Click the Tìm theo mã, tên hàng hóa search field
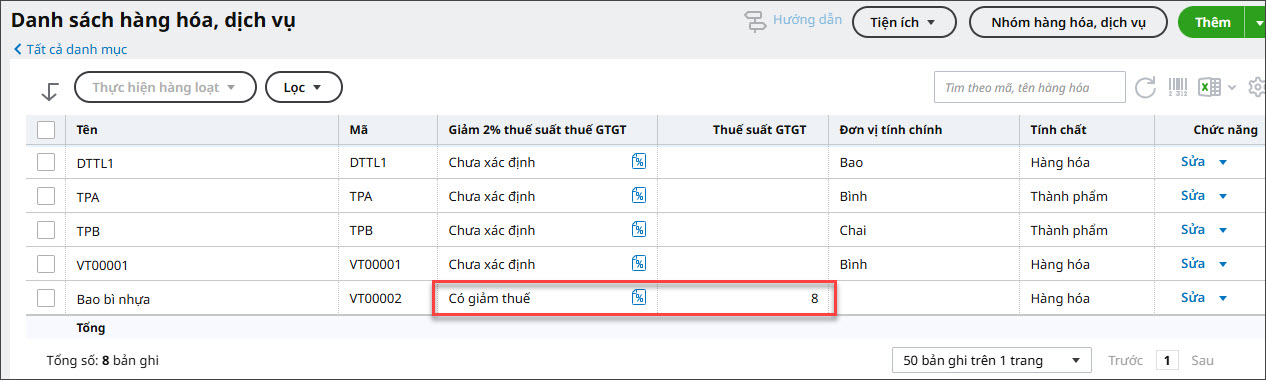1266x380 pixels. (x=1029, y=88)
